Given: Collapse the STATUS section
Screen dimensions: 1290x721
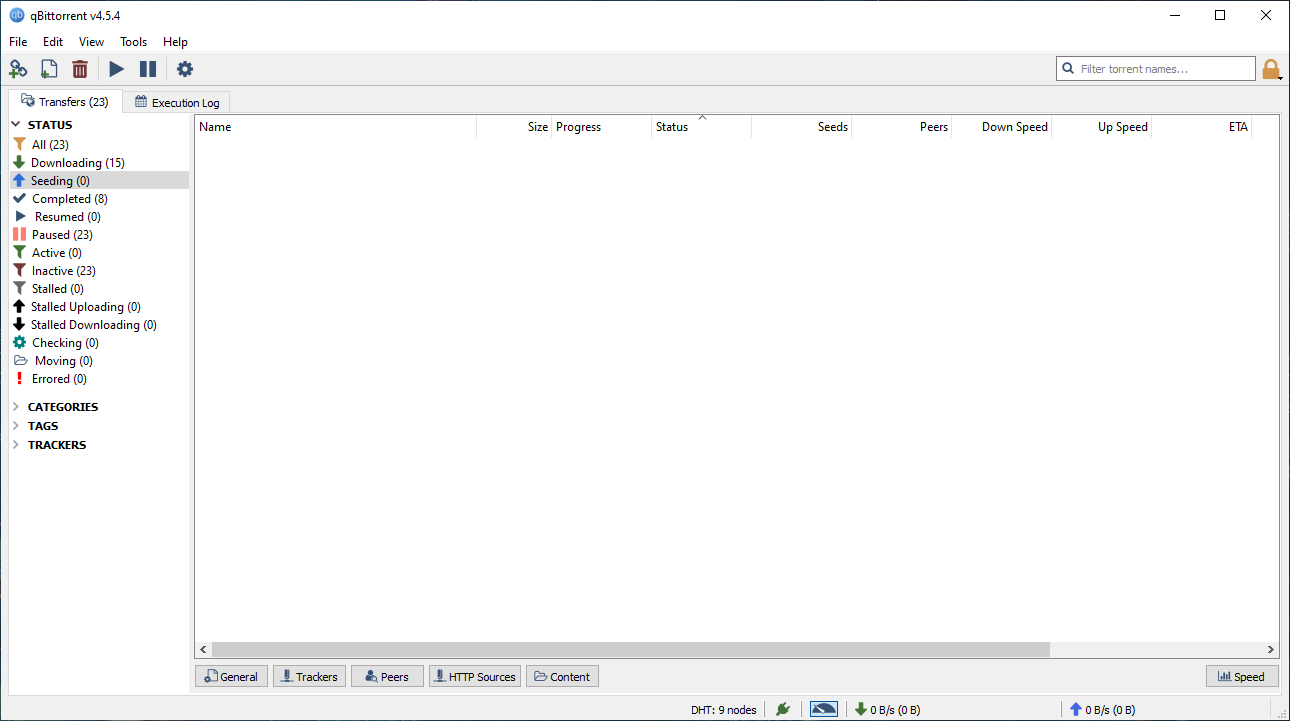Looking at the screenshot, I should (x=15, y=124).
